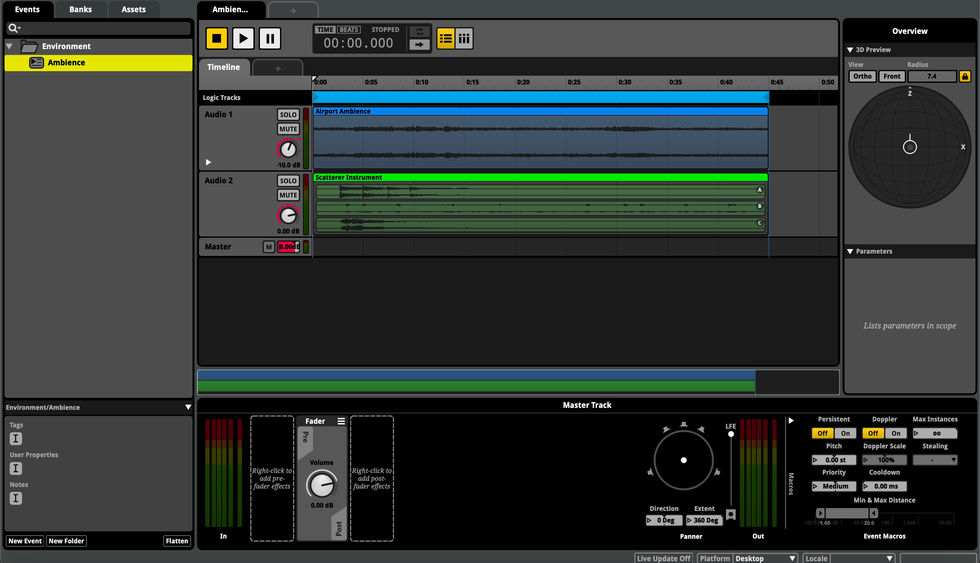The image size is (980, 563).
Task: Open the Assets tab
Action: pos(134,9)
